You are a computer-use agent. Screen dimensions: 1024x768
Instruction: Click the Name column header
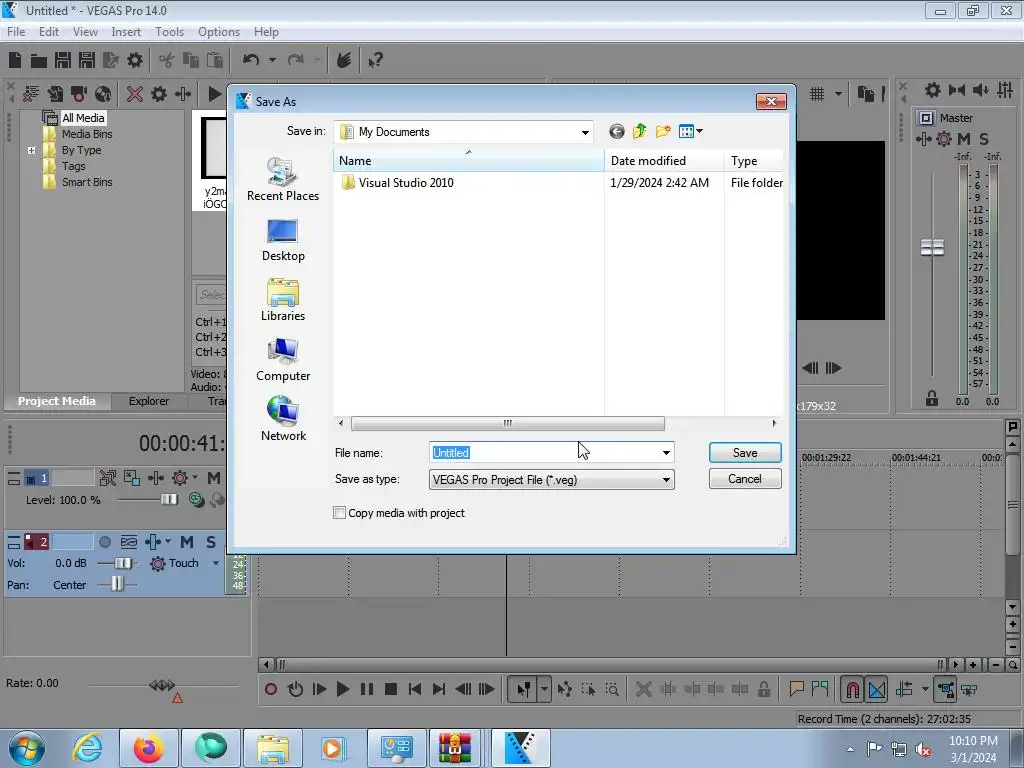pos(469,161)
